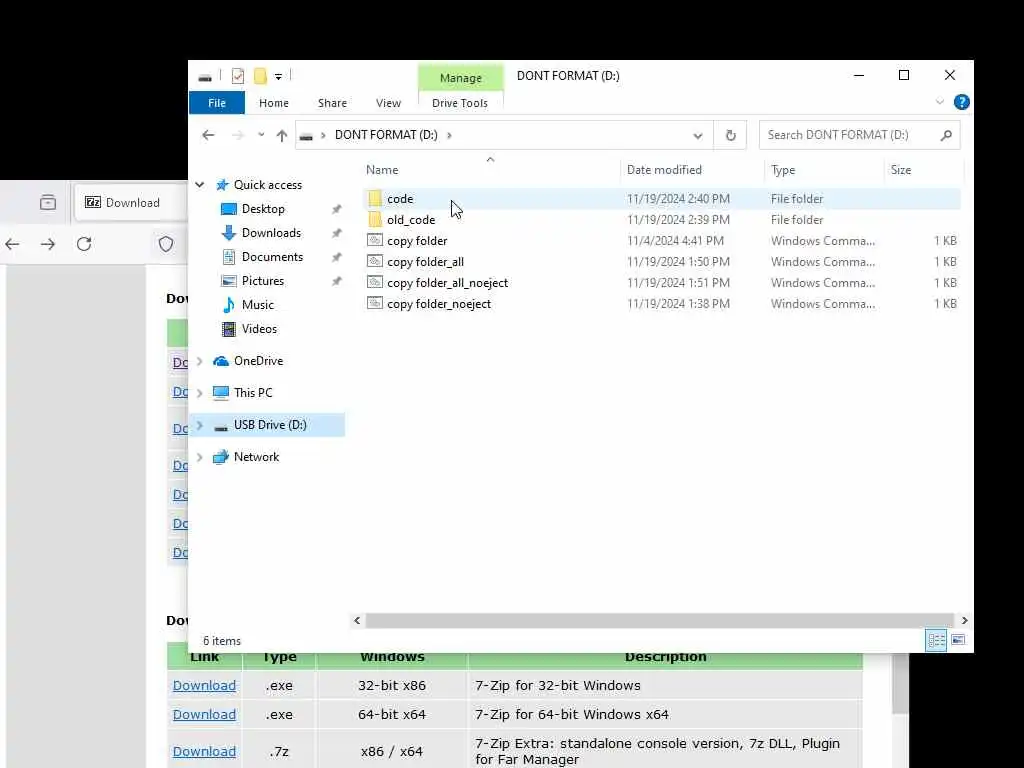Click the 7-Zip Download browser tab

131,203
